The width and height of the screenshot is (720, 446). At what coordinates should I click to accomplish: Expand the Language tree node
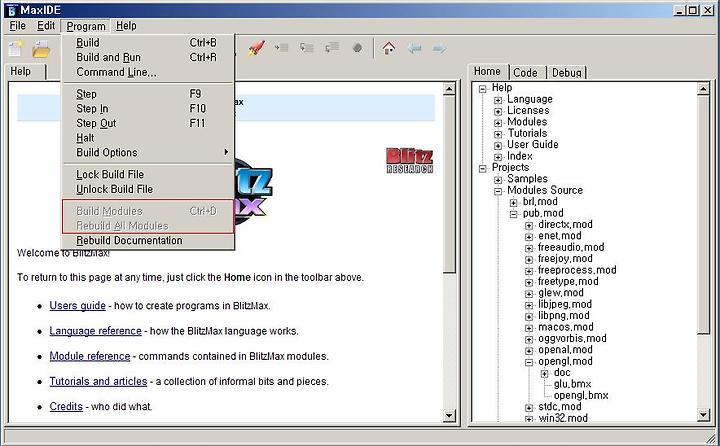tap(498, 100)
